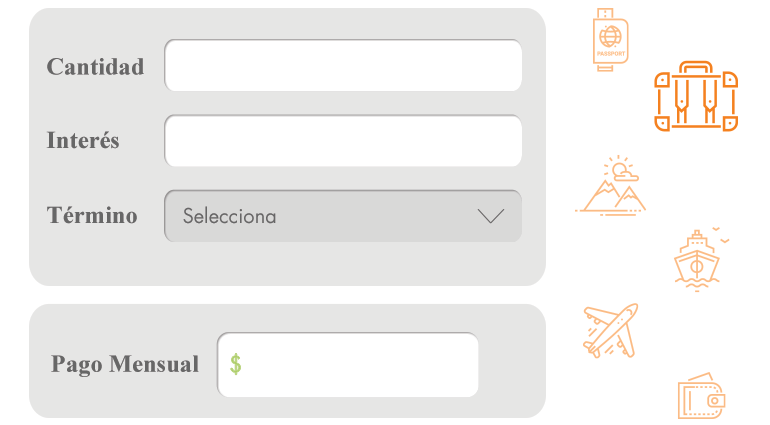This screenshot has height=425, width=770.
Task: Click the seagulls above the ship
Action: (721, 235)
